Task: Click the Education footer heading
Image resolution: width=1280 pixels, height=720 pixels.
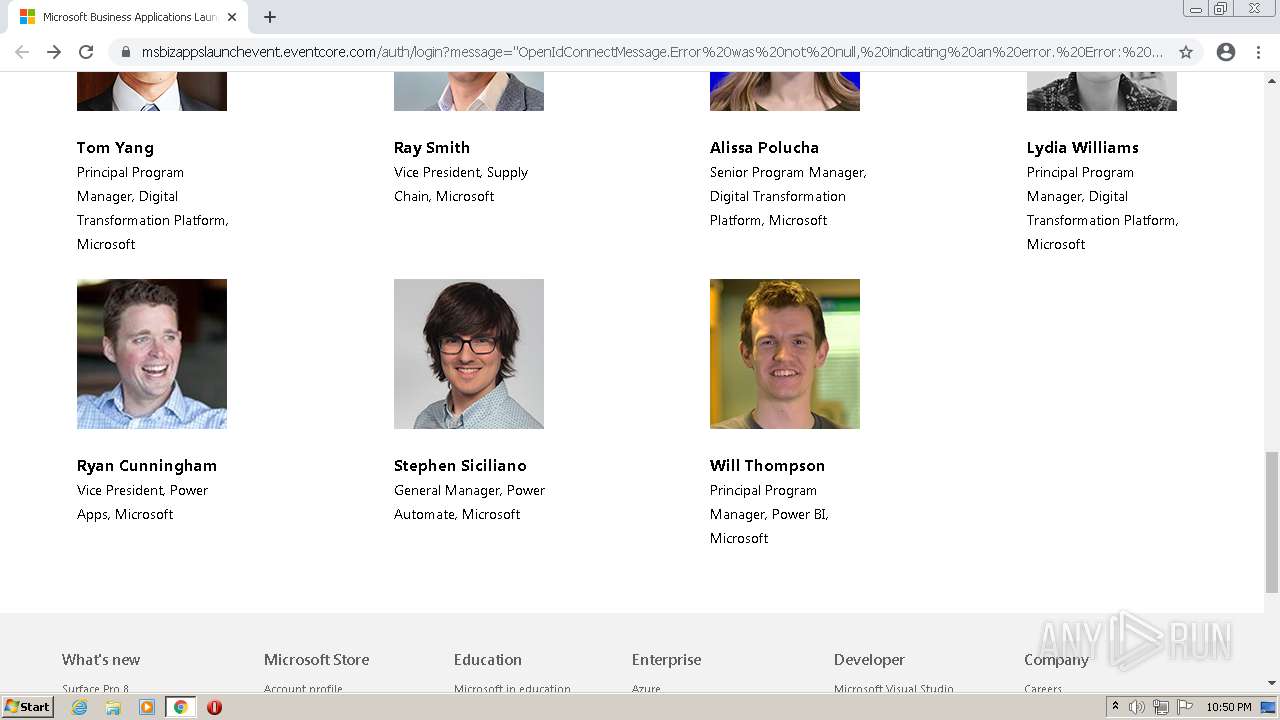Action: coord(488,660)
